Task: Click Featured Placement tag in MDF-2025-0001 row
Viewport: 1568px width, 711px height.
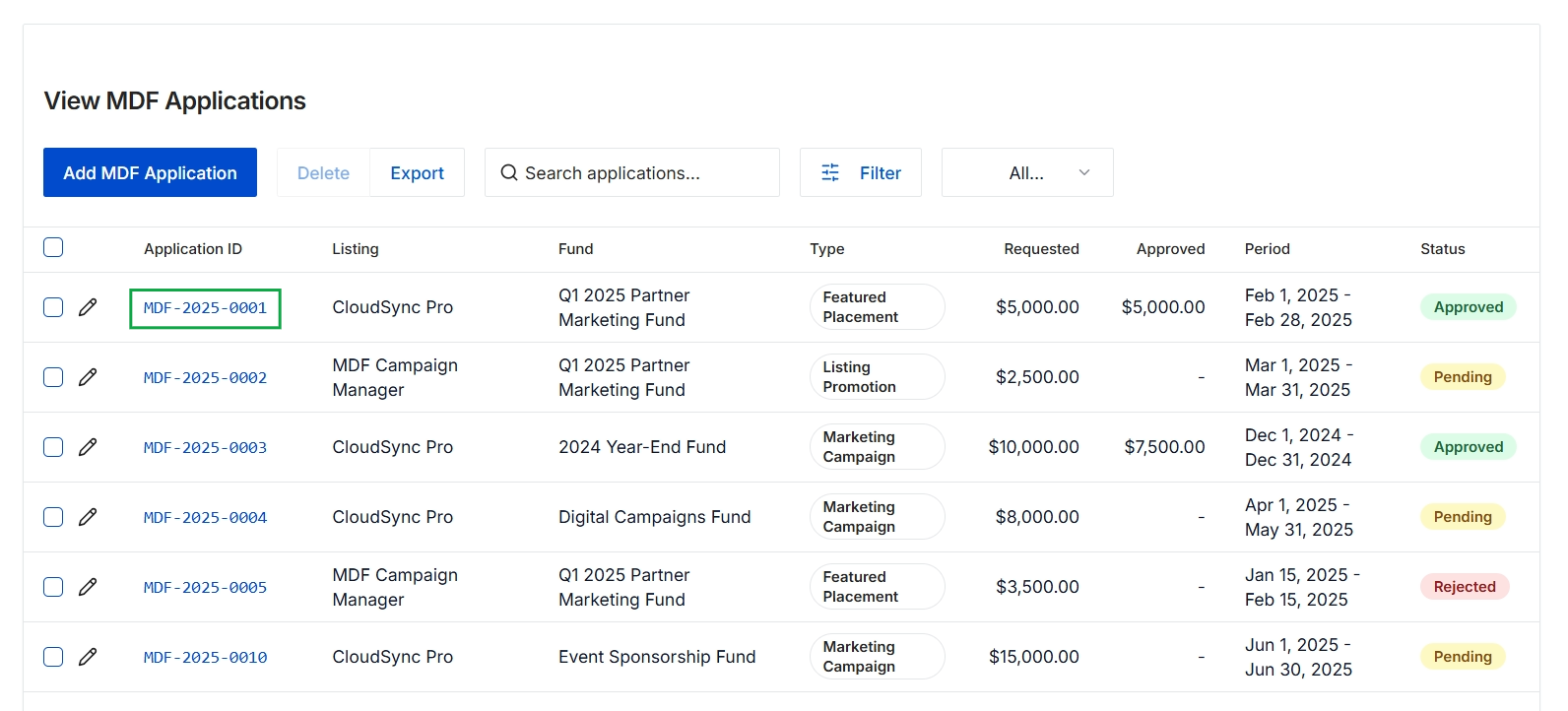Action: tap(877, 307)
